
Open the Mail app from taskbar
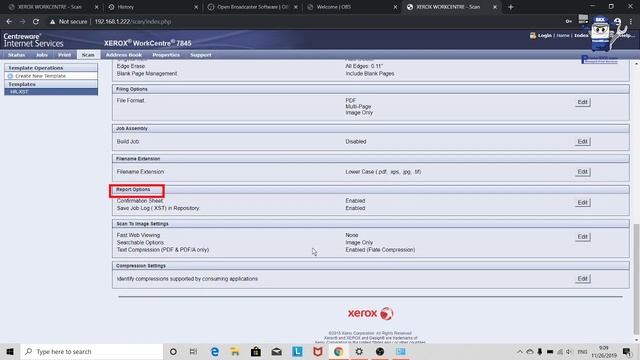276,351
